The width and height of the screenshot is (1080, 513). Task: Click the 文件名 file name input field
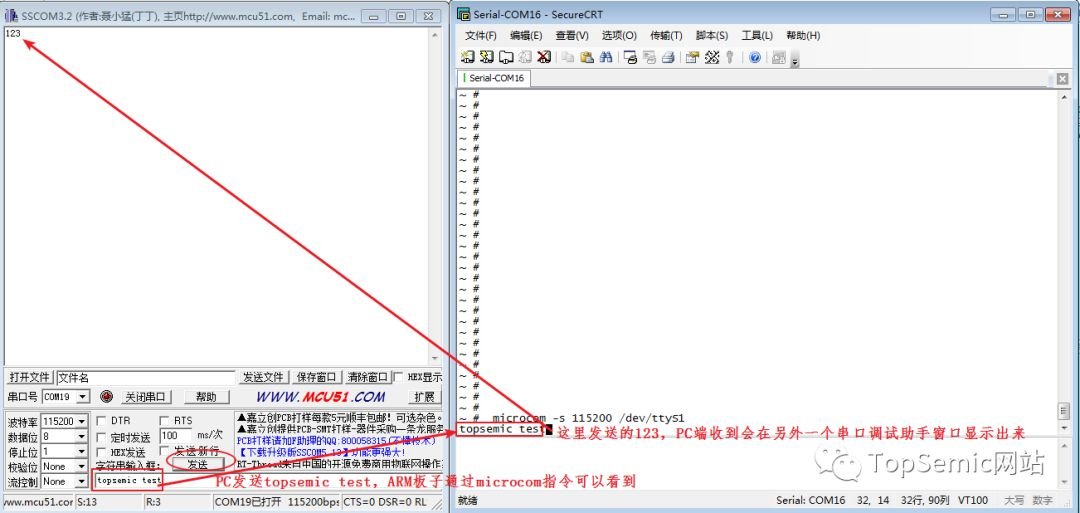pos(145,377)
